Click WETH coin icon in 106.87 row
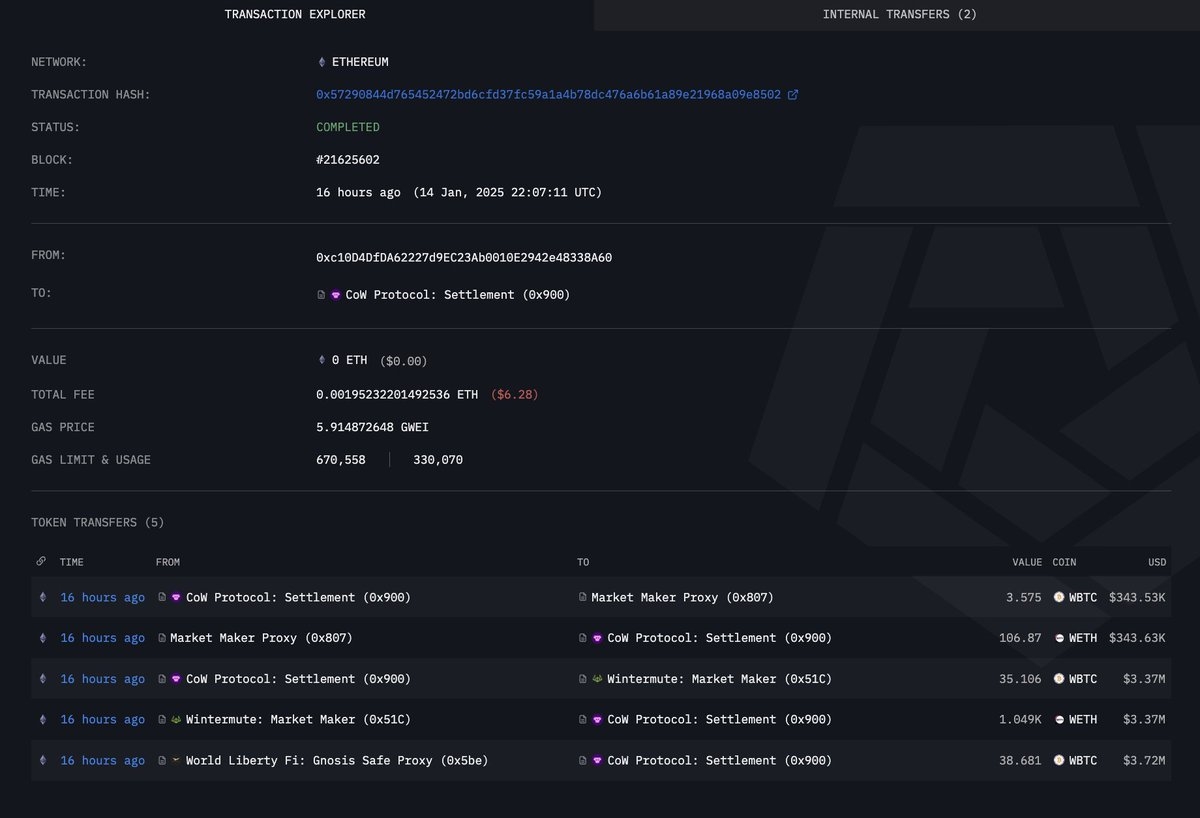Viewport: 1200px width, 818px height. click(x=1059, y=638)
